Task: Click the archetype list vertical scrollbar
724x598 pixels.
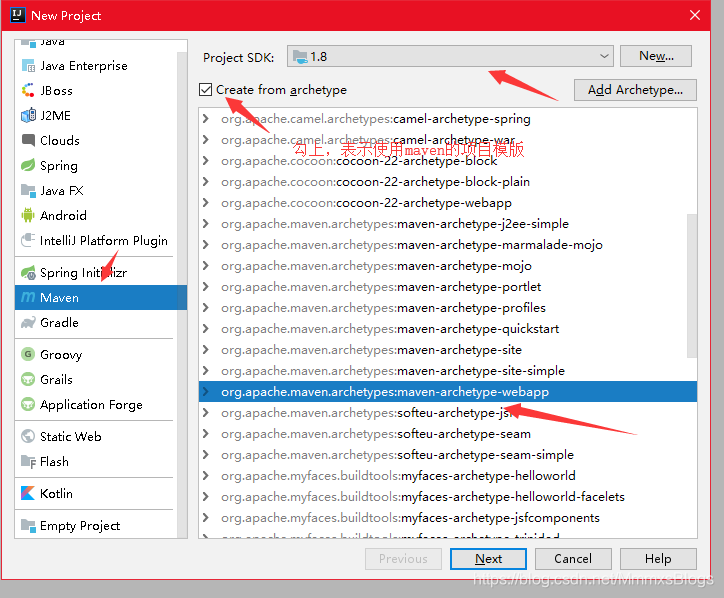Action: (692, 285)
